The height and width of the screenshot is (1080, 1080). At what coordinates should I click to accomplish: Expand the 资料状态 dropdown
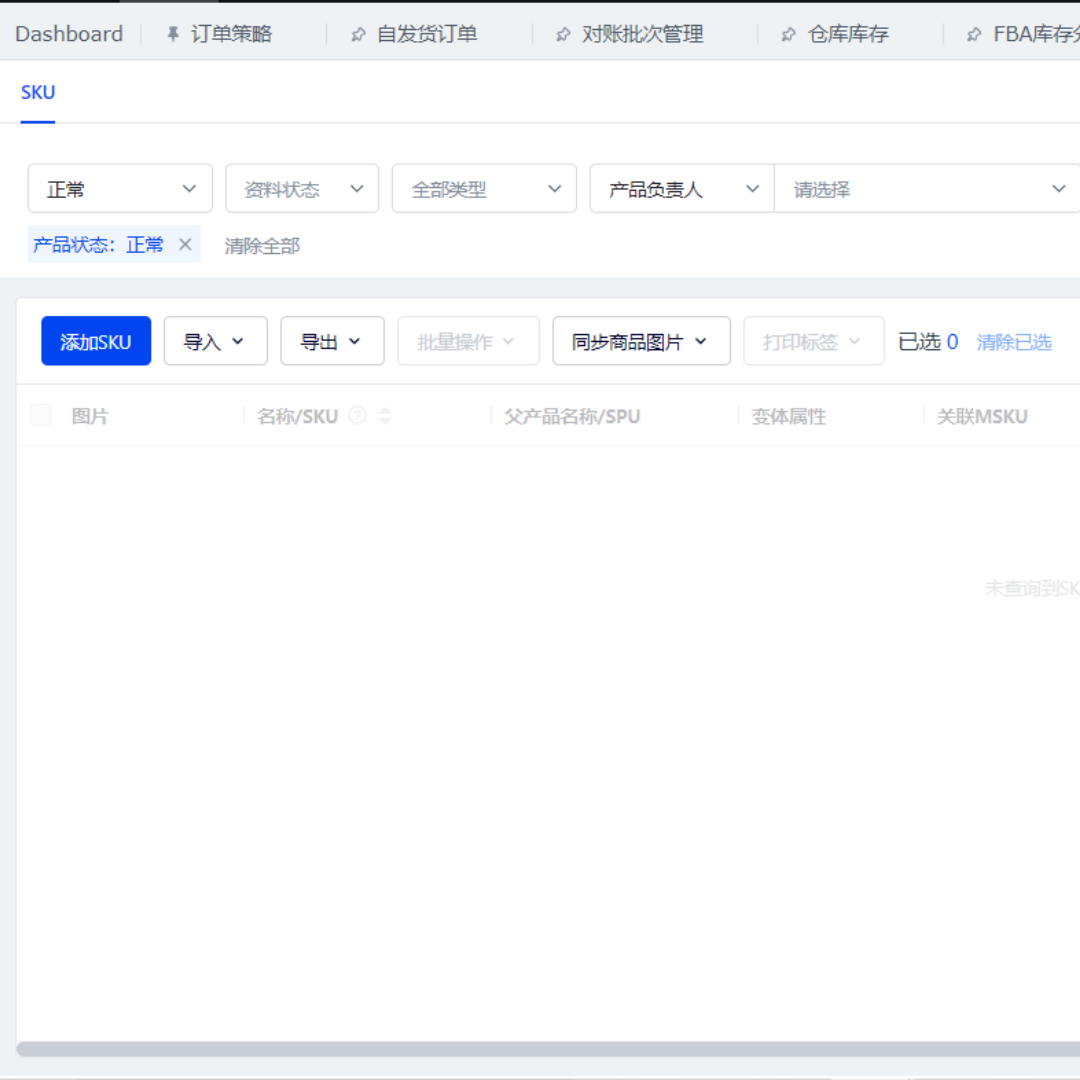(302, 189)
